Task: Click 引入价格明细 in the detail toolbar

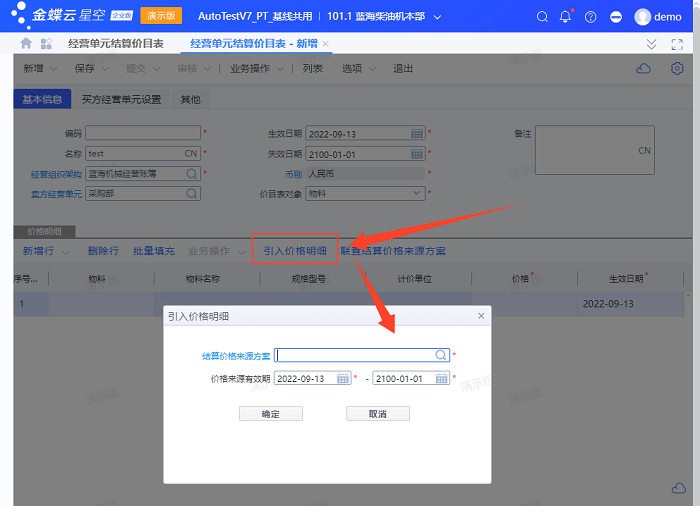Action: [294, 251]
